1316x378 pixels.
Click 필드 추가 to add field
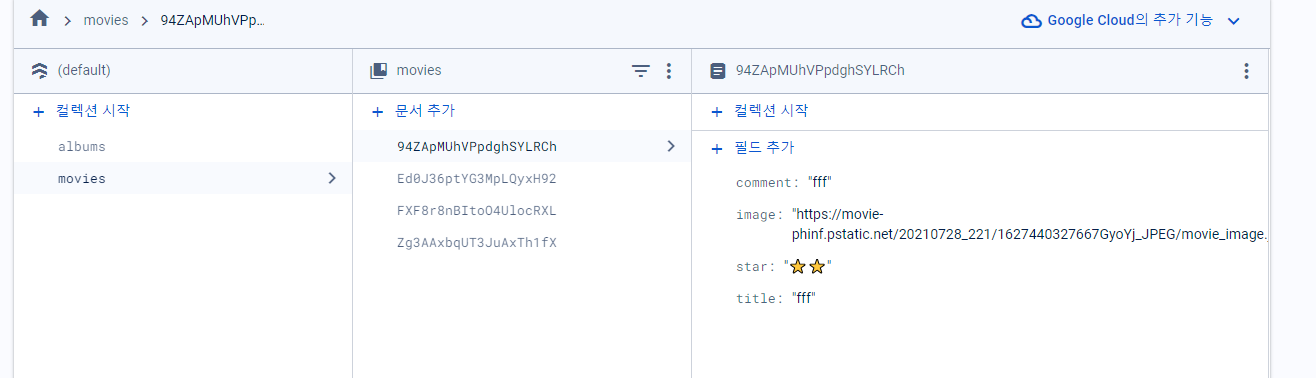[764, 148]
